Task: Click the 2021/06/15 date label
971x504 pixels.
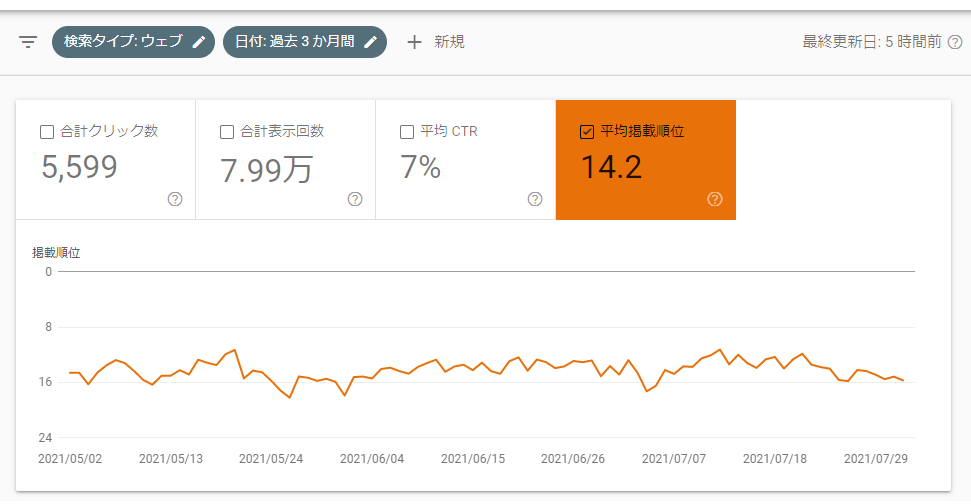Action: point(473,459)
